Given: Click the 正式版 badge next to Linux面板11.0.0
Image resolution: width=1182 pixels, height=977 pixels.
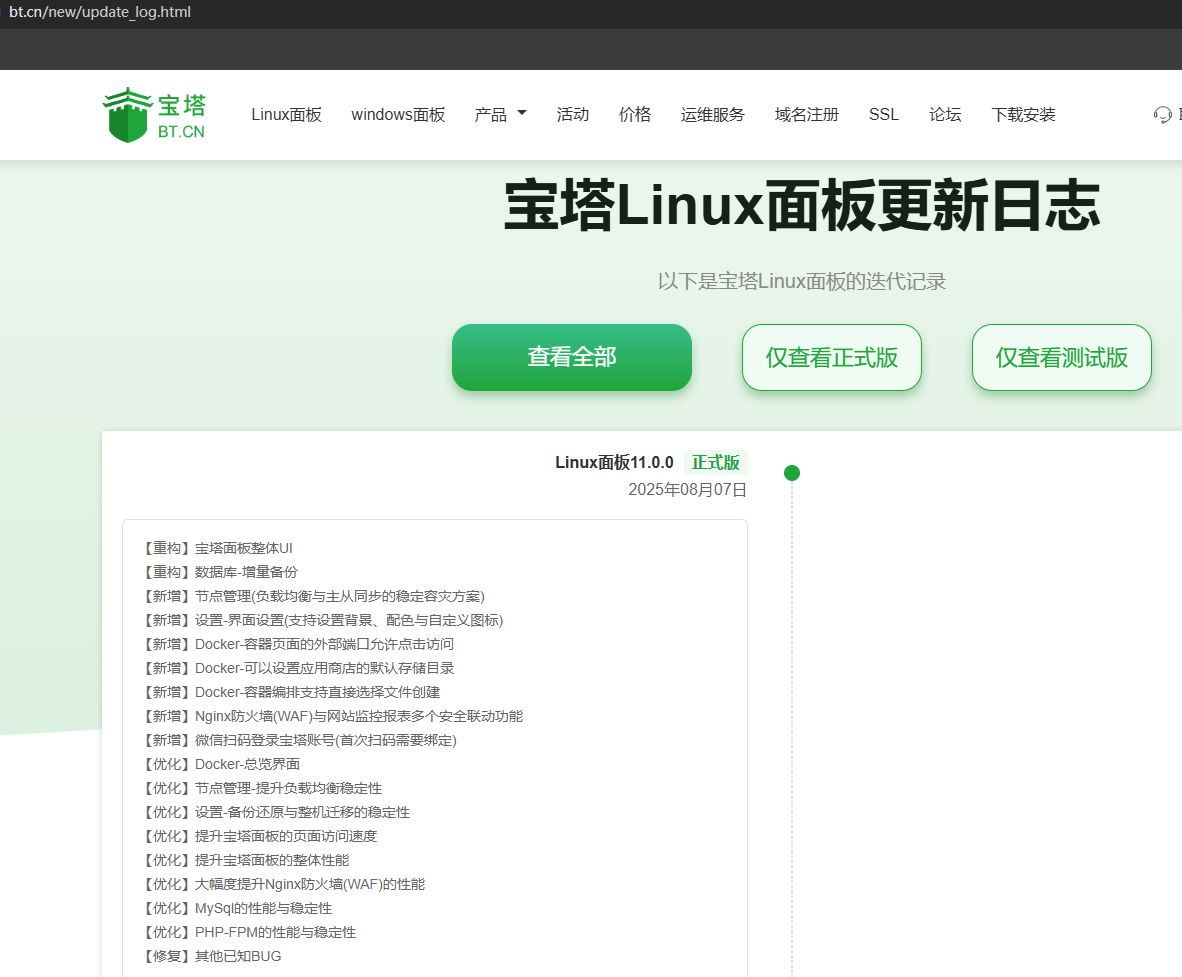Looking at the screenshot, I should point(716,462).
